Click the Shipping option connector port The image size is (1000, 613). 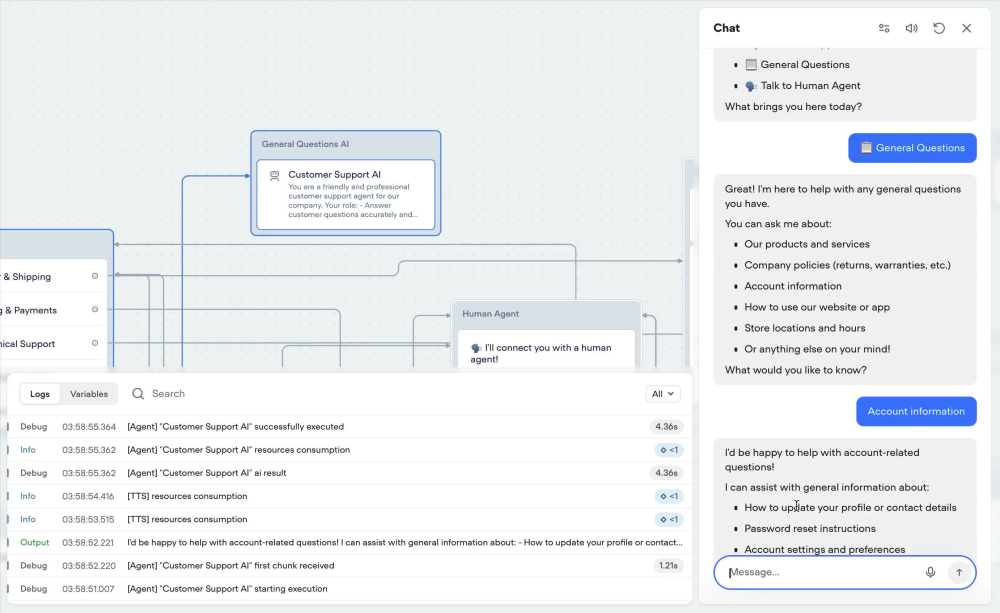tap(95, 276)
